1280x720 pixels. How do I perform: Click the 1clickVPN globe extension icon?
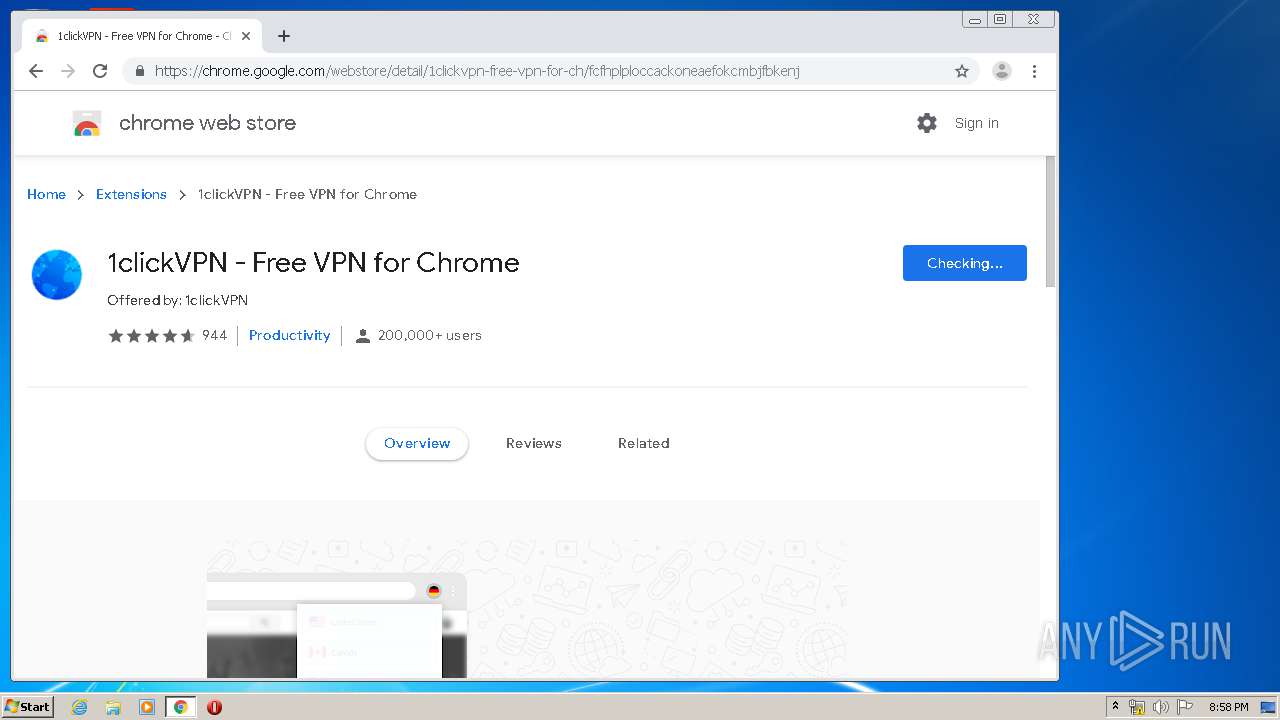[56, 275]
